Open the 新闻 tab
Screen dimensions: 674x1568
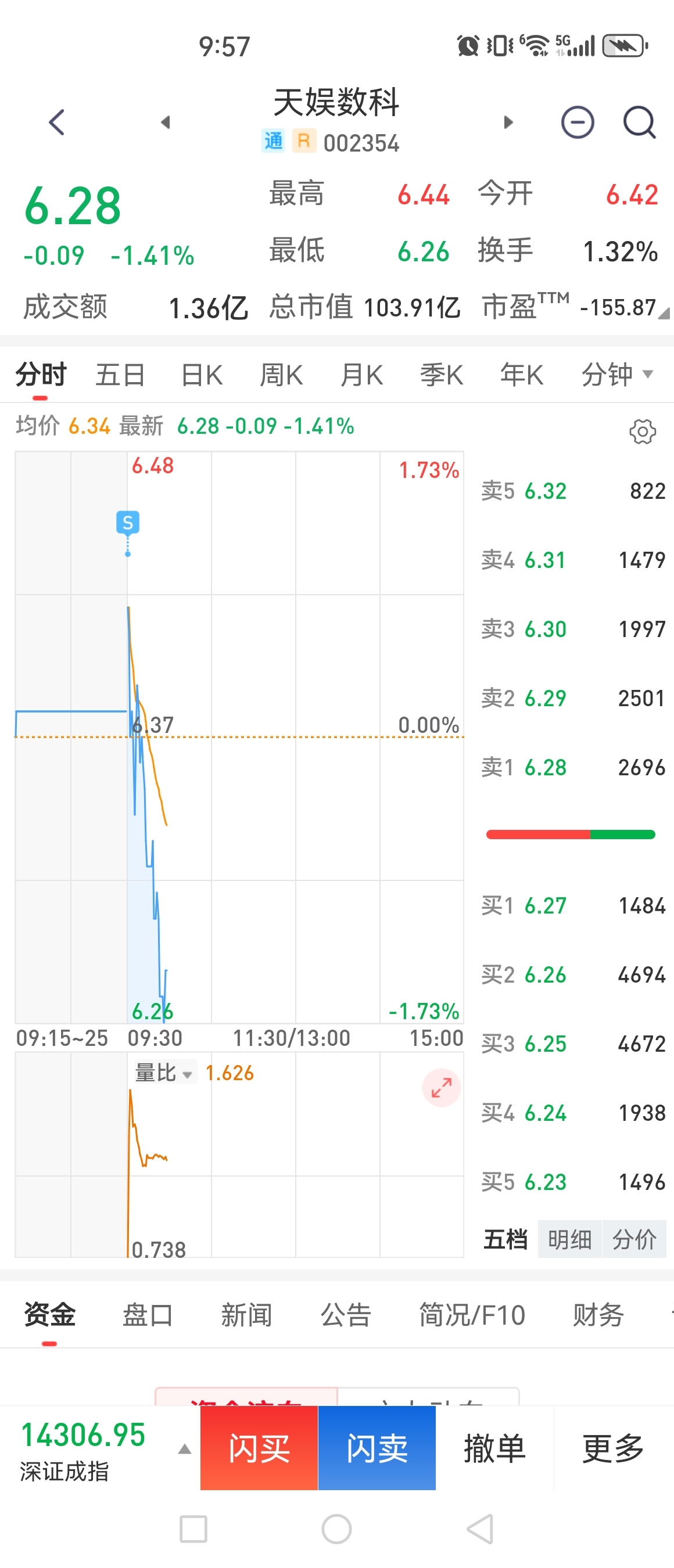click(x=246, y=1315)
